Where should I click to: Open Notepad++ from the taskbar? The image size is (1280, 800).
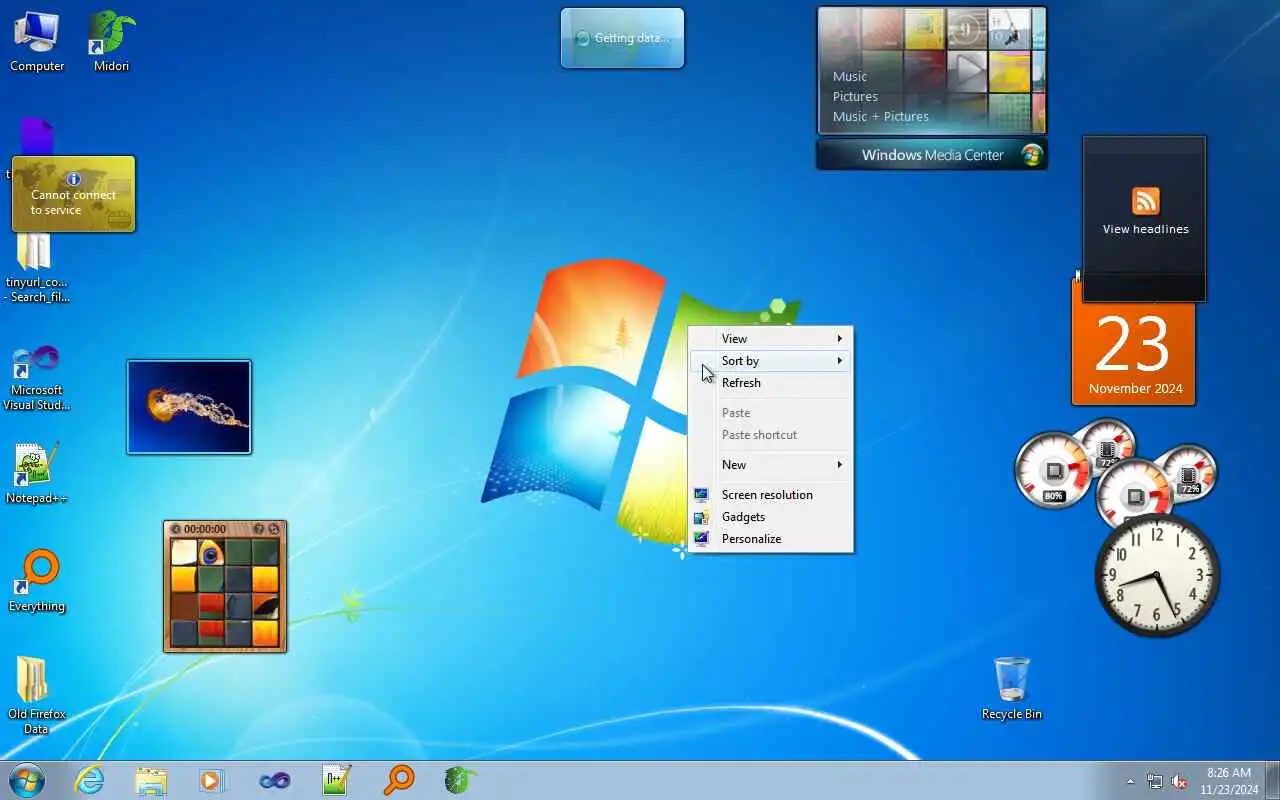pyautogui.click(x=337, y=780)
